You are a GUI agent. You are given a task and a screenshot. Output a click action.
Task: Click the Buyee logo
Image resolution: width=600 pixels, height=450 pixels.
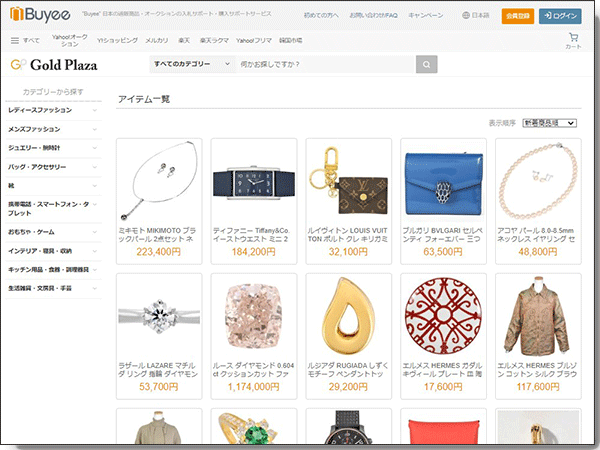pyautogui.click(x=40, y=15)
